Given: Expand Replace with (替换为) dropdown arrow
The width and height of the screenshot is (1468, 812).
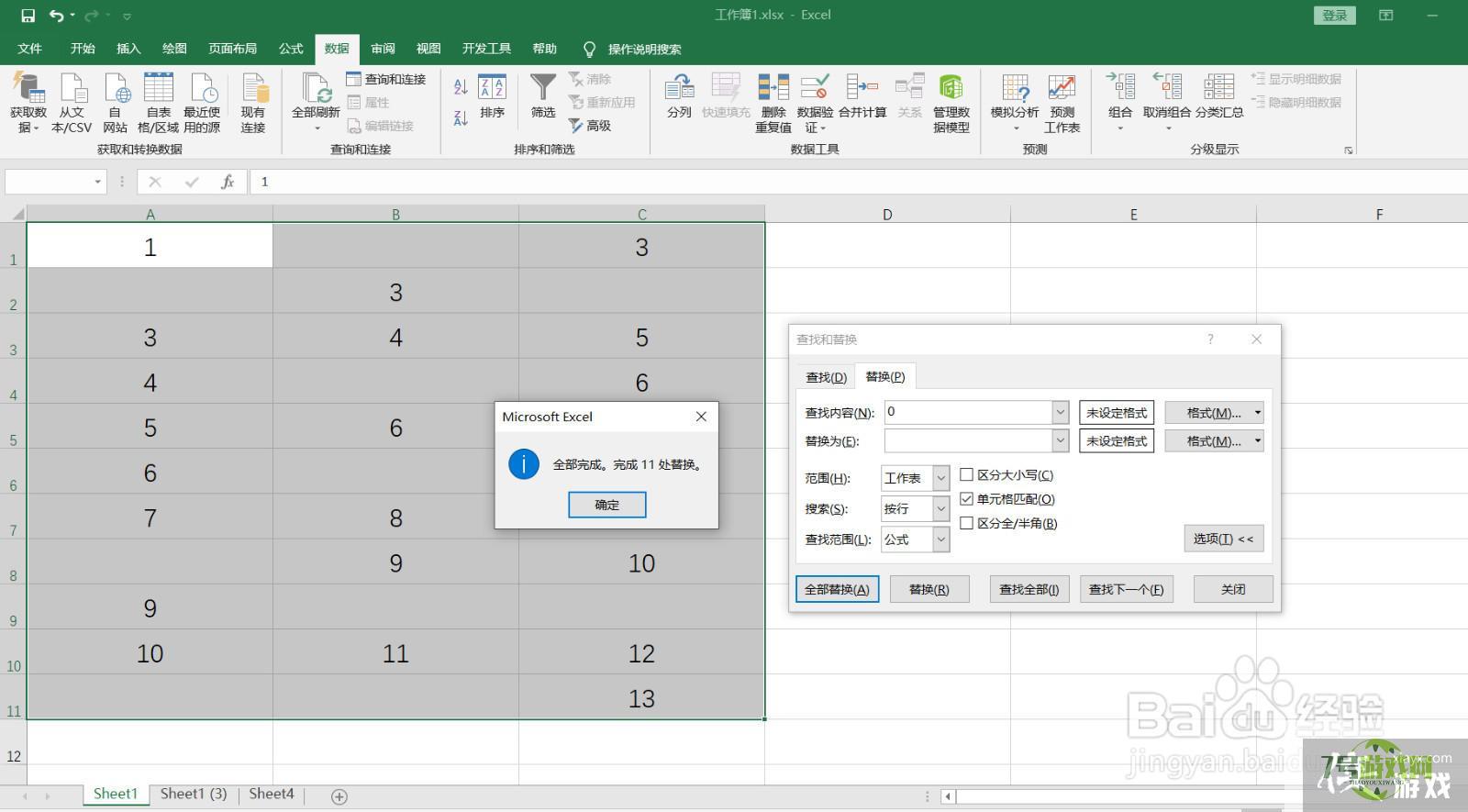Looking at the screenshot, I should 1061,441.
